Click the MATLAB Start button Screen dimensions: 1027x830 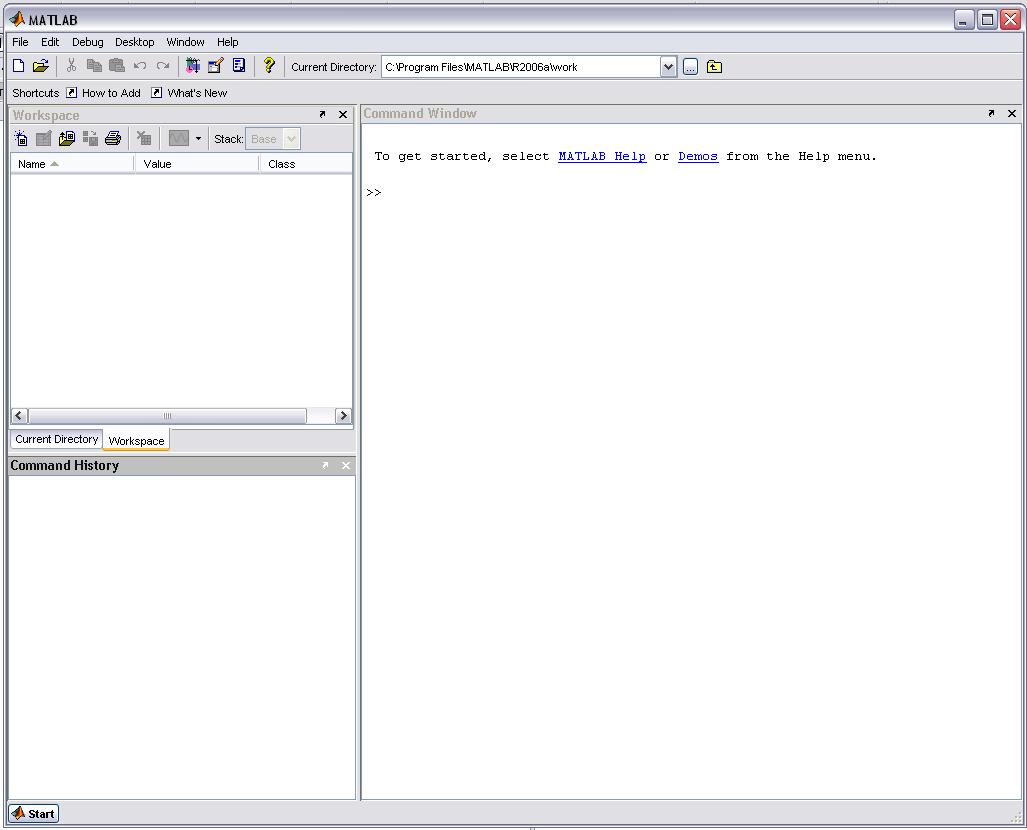coord(34,814)
